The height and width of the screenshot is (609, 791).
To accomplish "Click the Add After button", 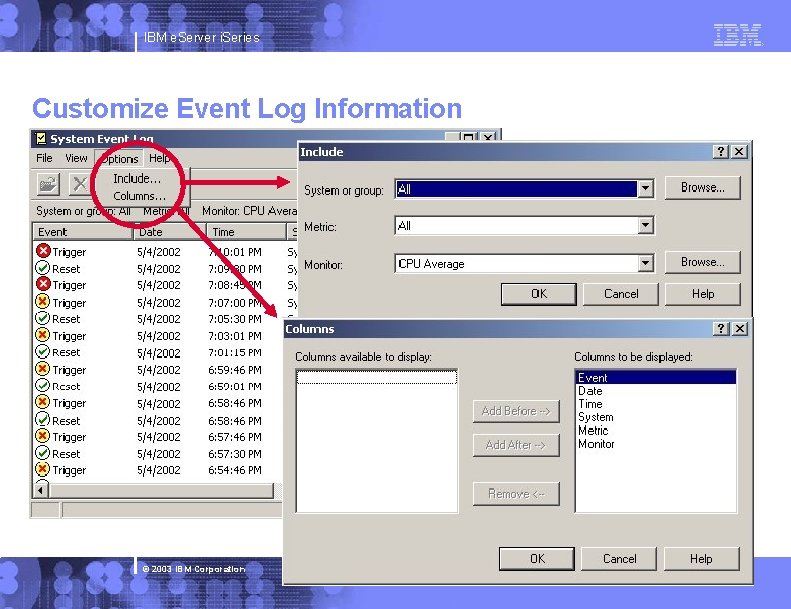I will click(516, 445).
